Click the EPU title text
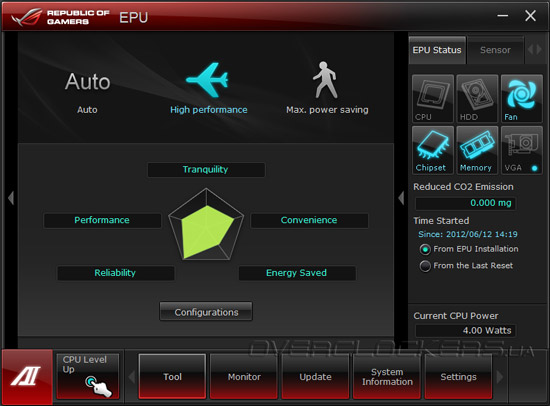550x406 pixels. (133, 18)
